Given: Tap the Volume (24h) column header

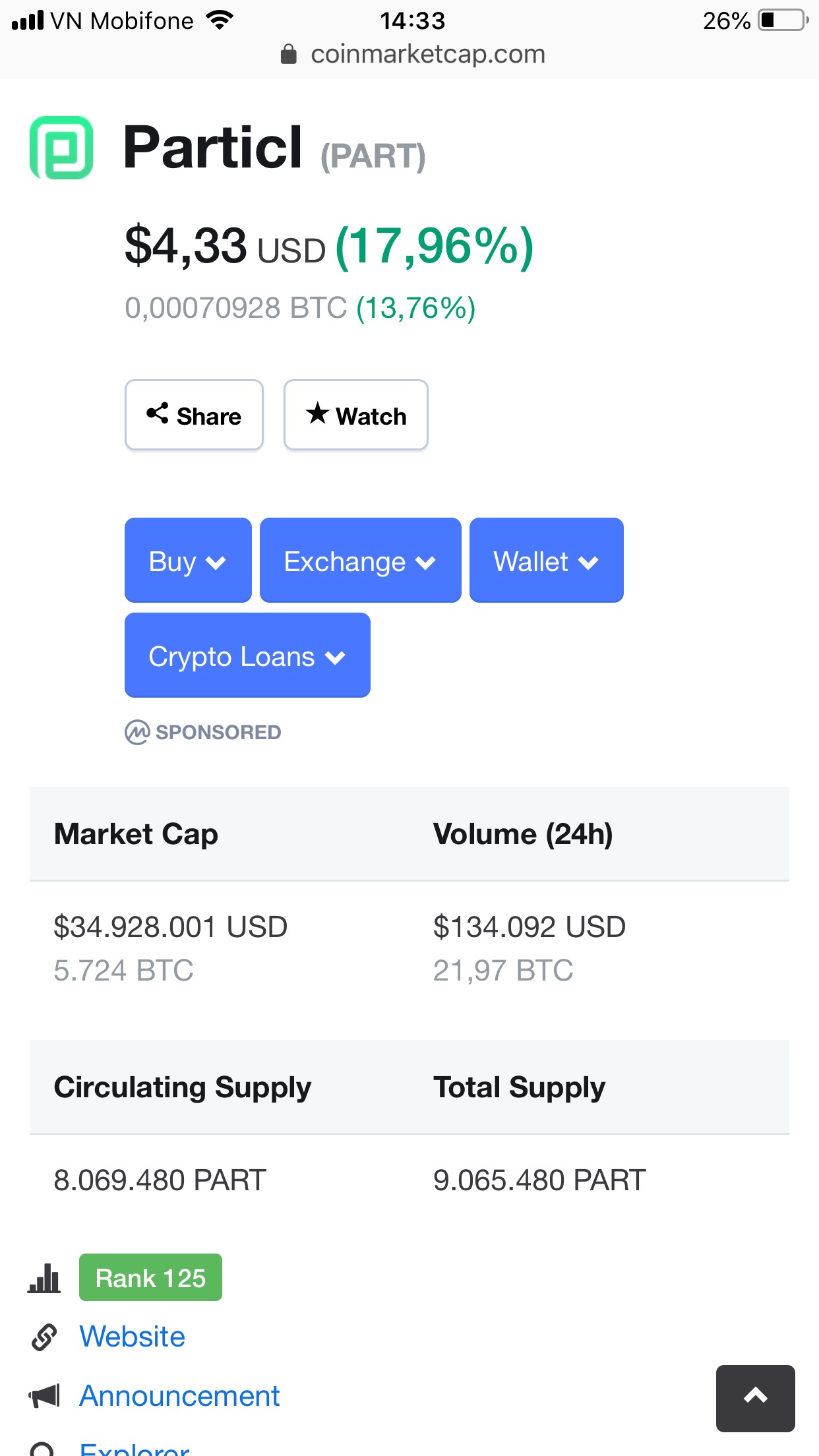Looking at the screenshot, I should 523,834.
